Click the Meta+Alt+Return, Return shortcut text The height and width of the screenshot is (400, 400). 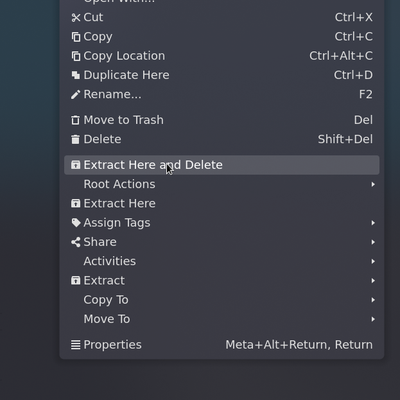click(x=299, y=345)
